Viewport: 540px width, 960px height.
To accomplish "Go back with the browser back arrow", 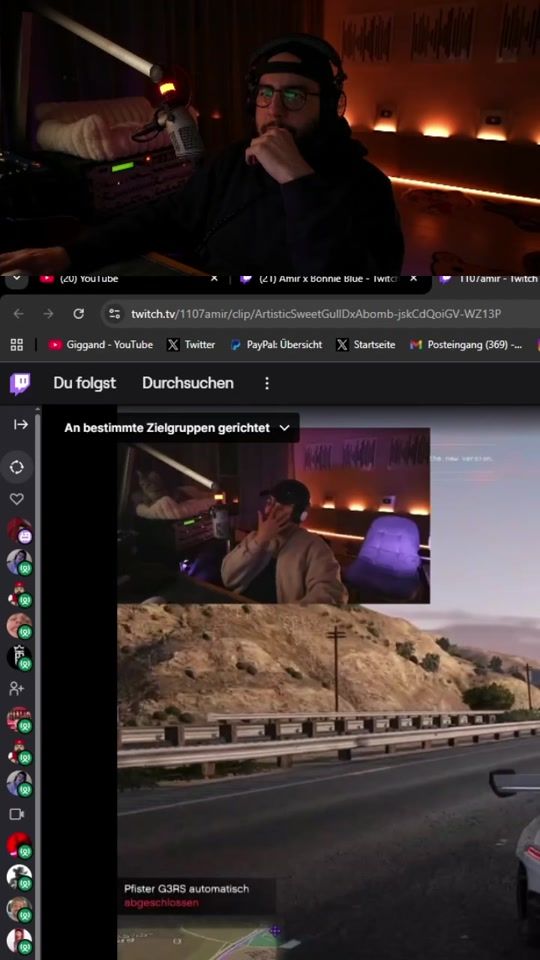I will [18, 314].
